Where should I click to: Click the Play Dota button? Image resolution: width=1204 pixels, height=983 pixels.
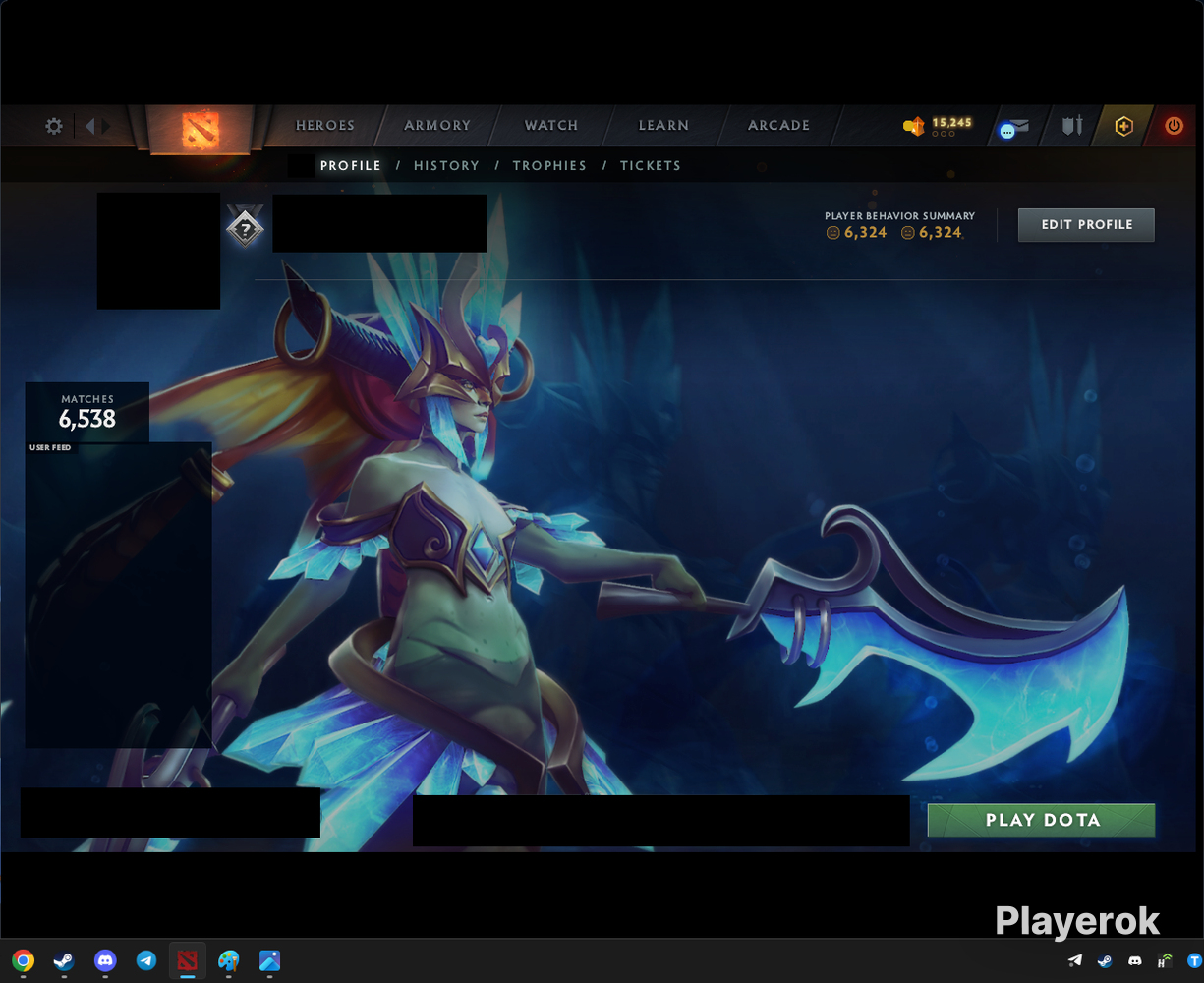[x=1042, y=820]
